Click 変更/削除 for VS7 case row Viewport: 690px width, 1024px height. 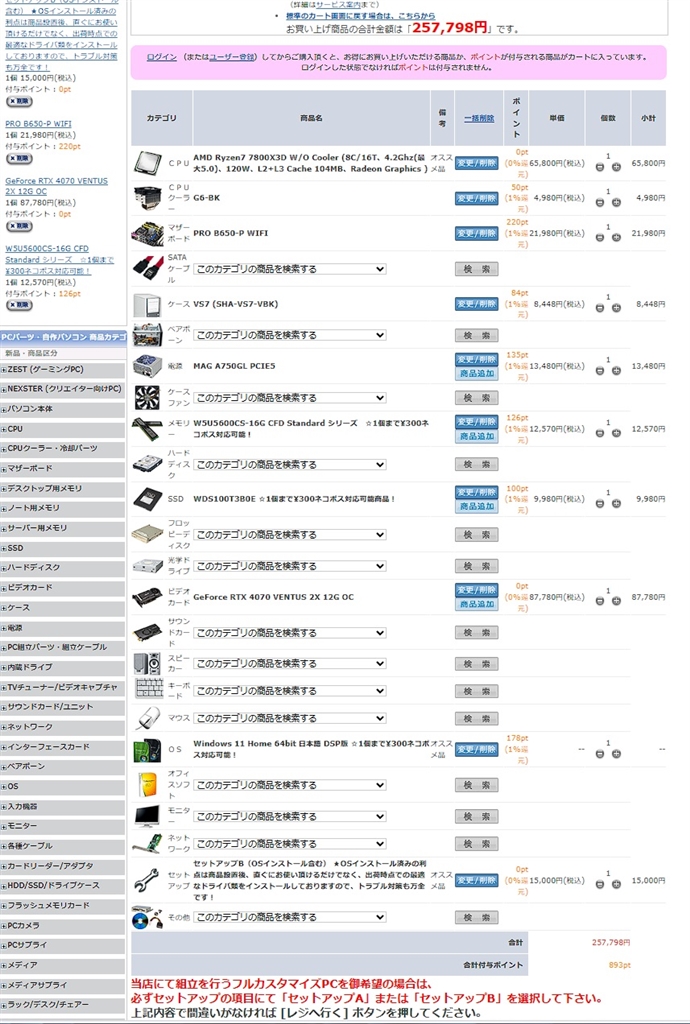click(477, 304)
